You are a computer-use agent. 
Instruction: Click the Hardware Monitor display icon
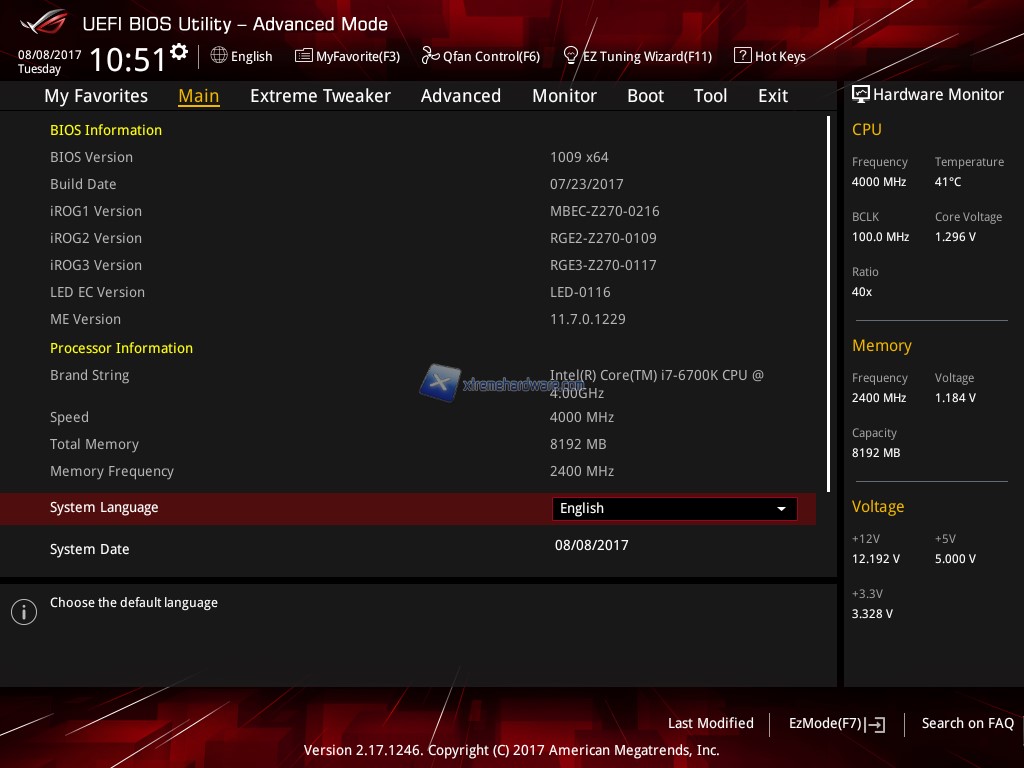tap(860, 94)
